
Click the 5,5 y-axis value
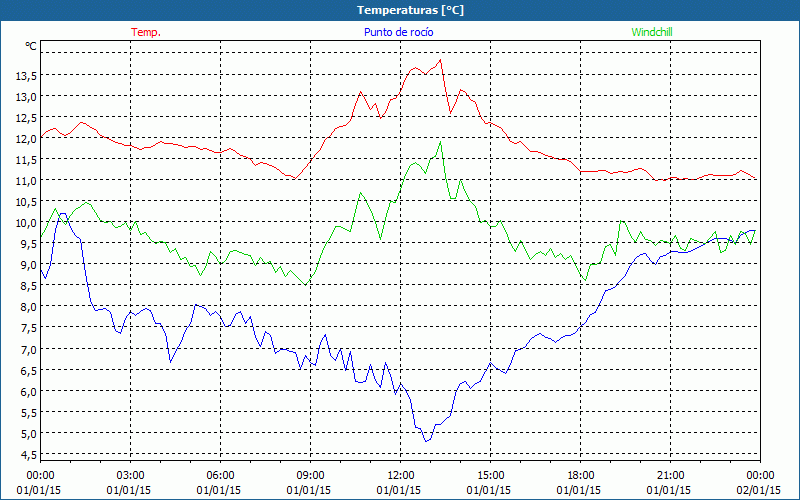(x=28, y=412)
